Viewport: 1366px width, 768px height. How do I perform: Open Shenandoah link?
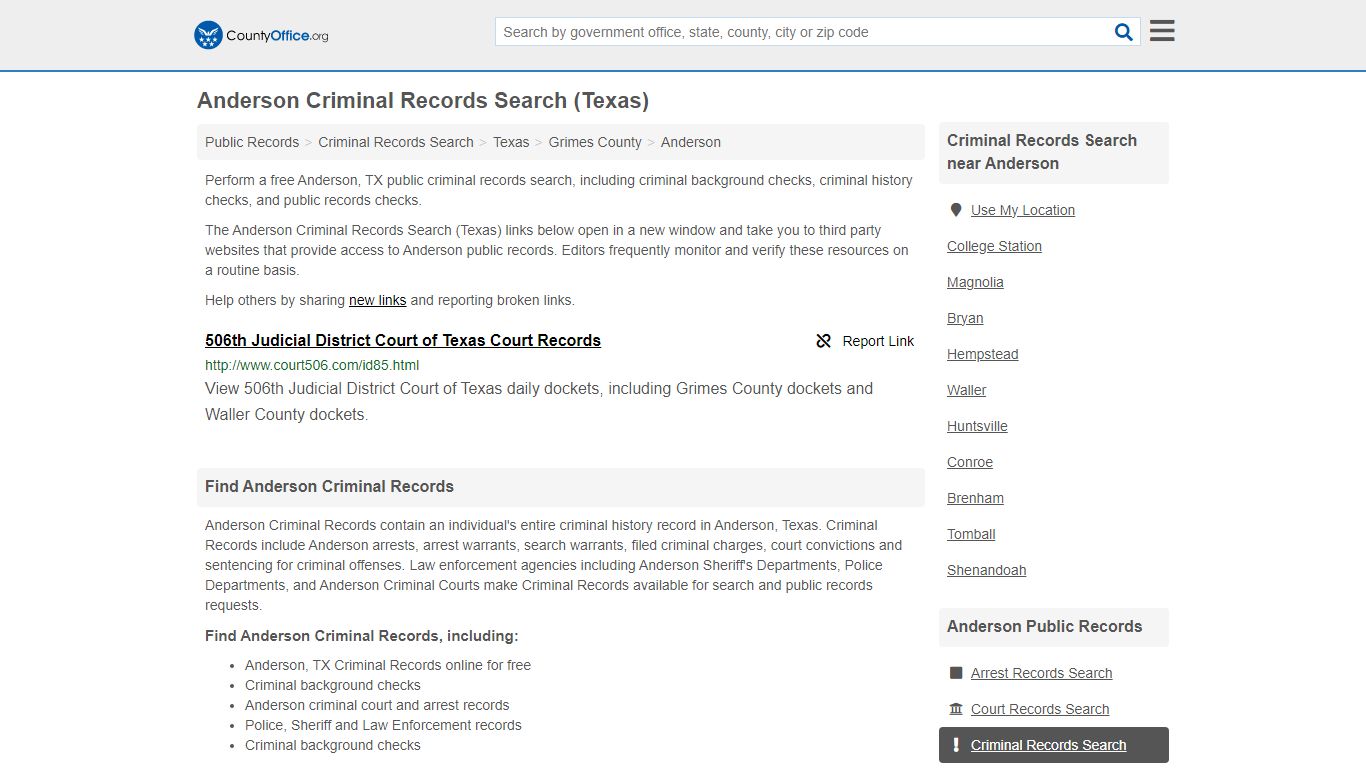987,570
